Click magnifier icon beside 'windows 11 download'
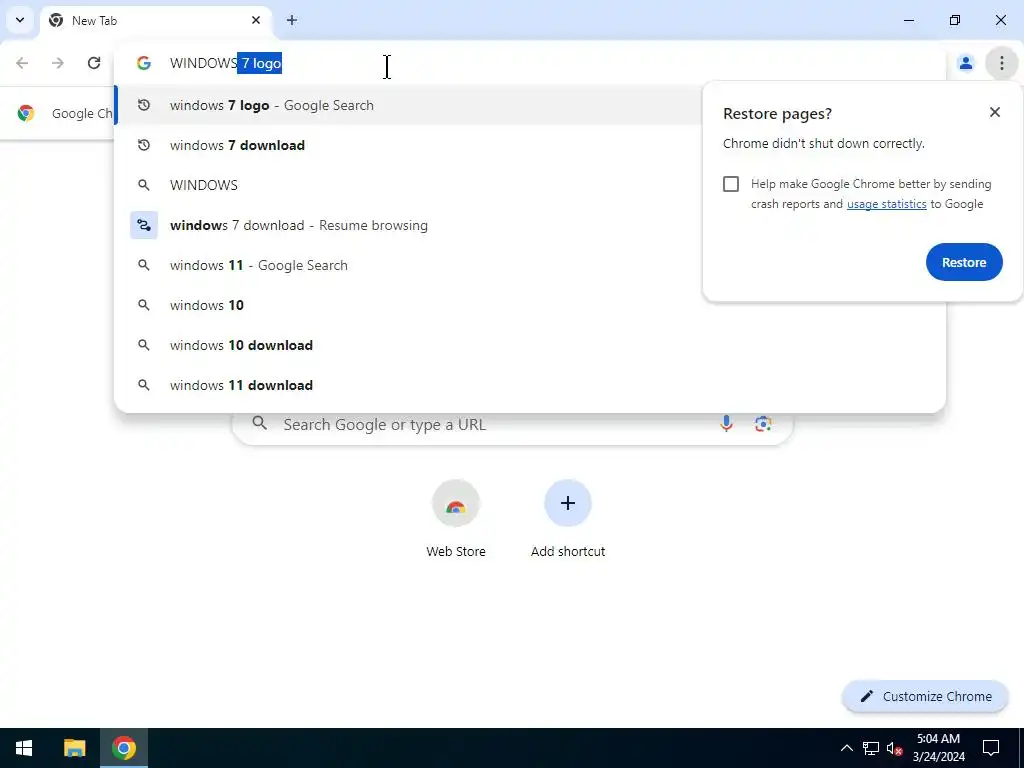 [x=144, y=385]
